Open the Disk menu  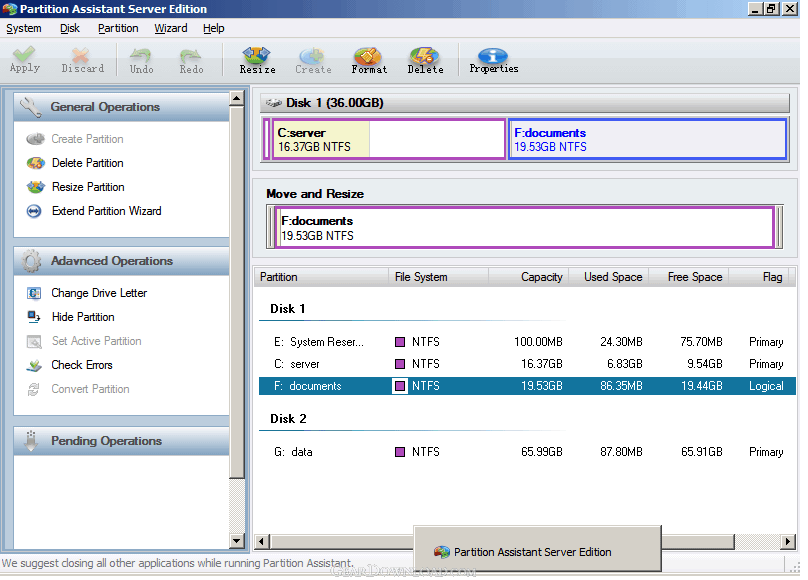[70, 28]
